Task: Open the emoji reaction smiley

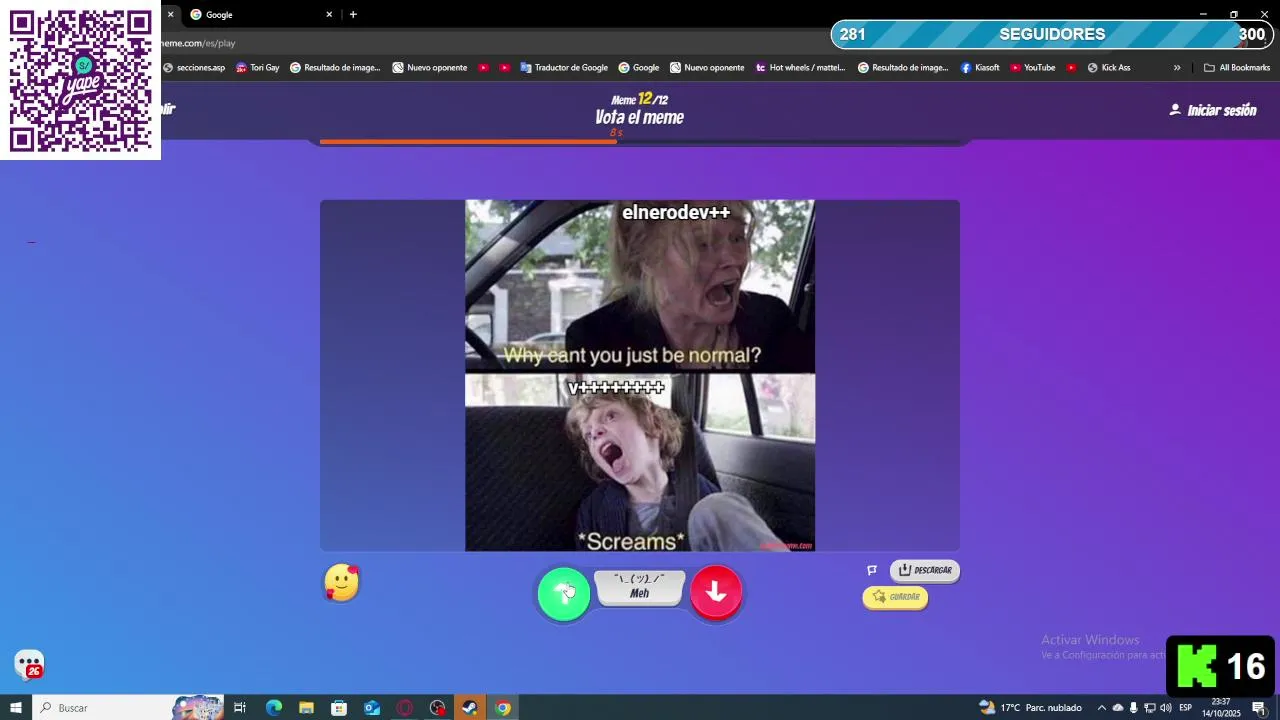Action: pyautogui.click(x=342, y=583)
